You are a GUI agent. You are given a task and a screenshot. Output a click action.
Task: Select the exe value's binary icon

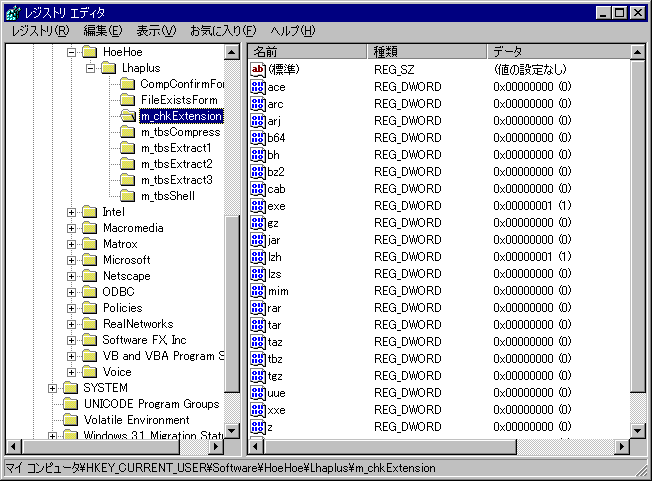tap(257, 206)
